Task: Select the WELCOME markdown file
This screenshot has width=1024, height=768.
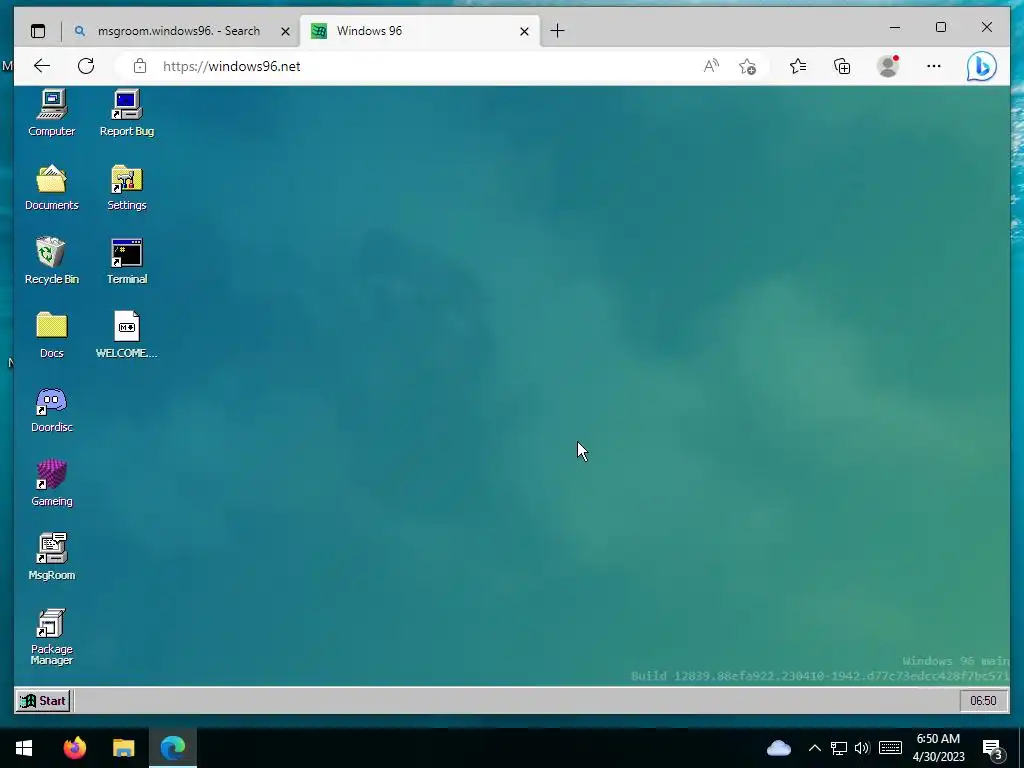Action: (x=127, y=334)
